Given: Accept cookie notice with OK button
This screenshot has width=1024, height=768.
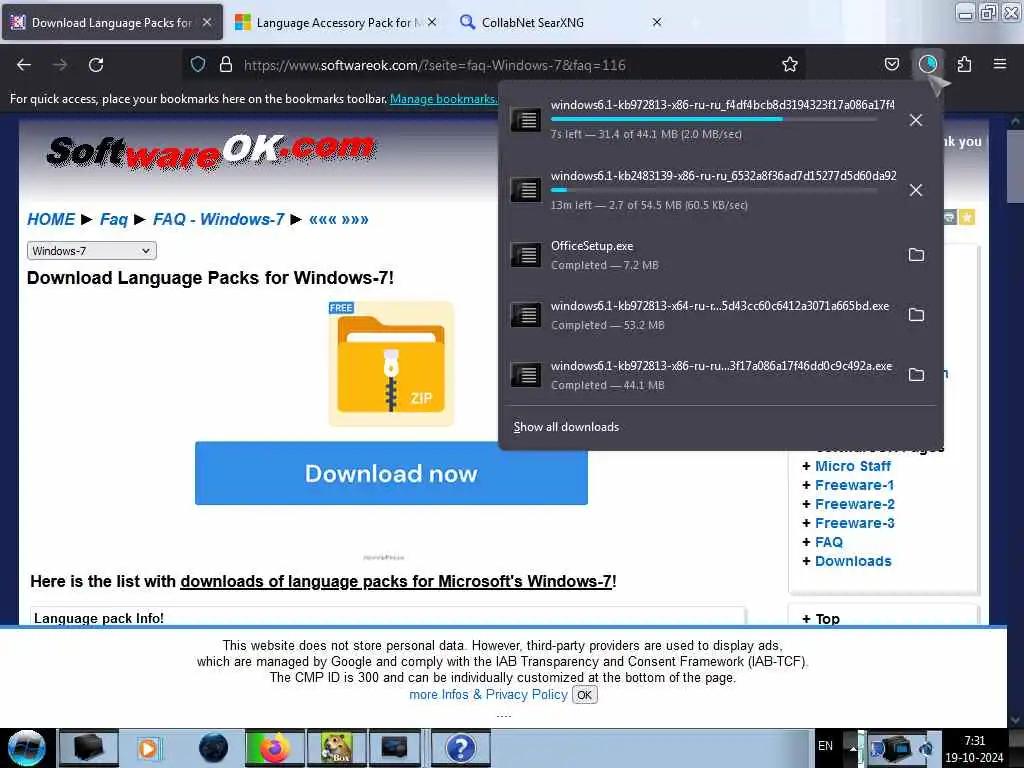Looking at the screenshot, I should [x=584, y=695].
